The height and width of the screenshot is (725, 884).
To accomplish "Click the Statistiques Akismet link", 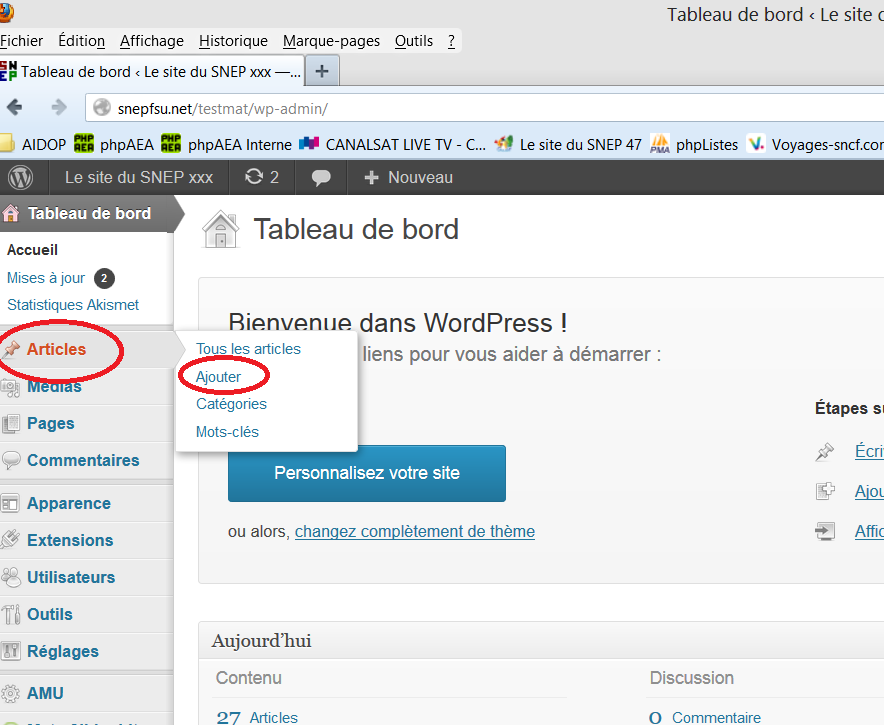I will [x=73, y=305].
